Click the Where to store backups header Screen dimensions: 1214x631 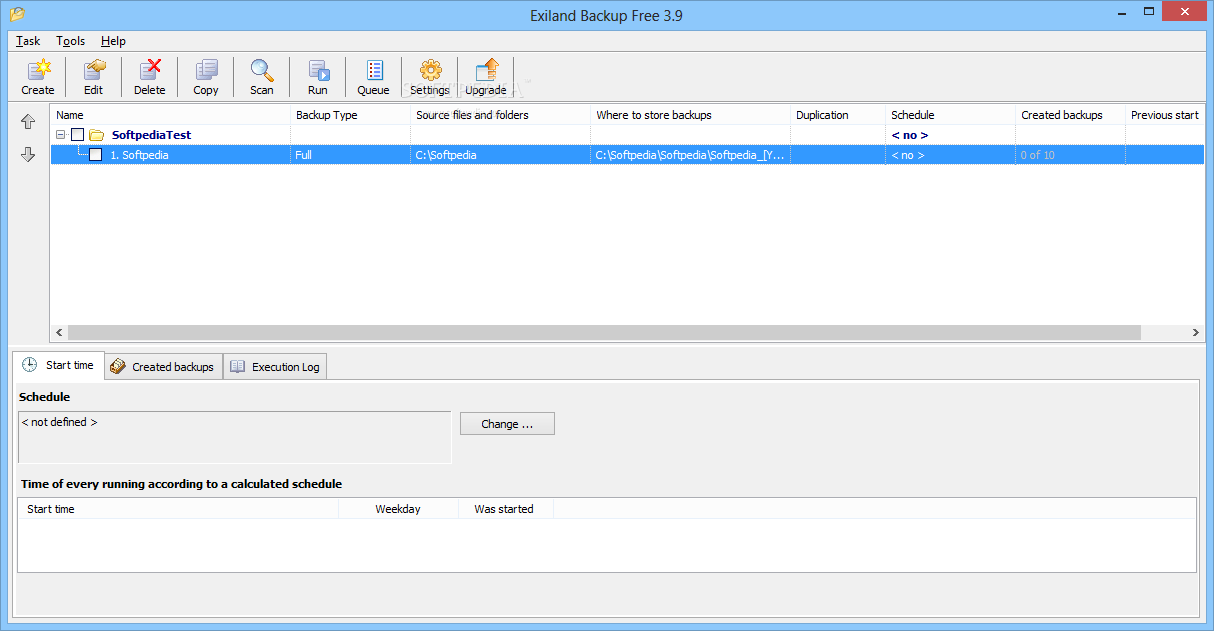690,115
